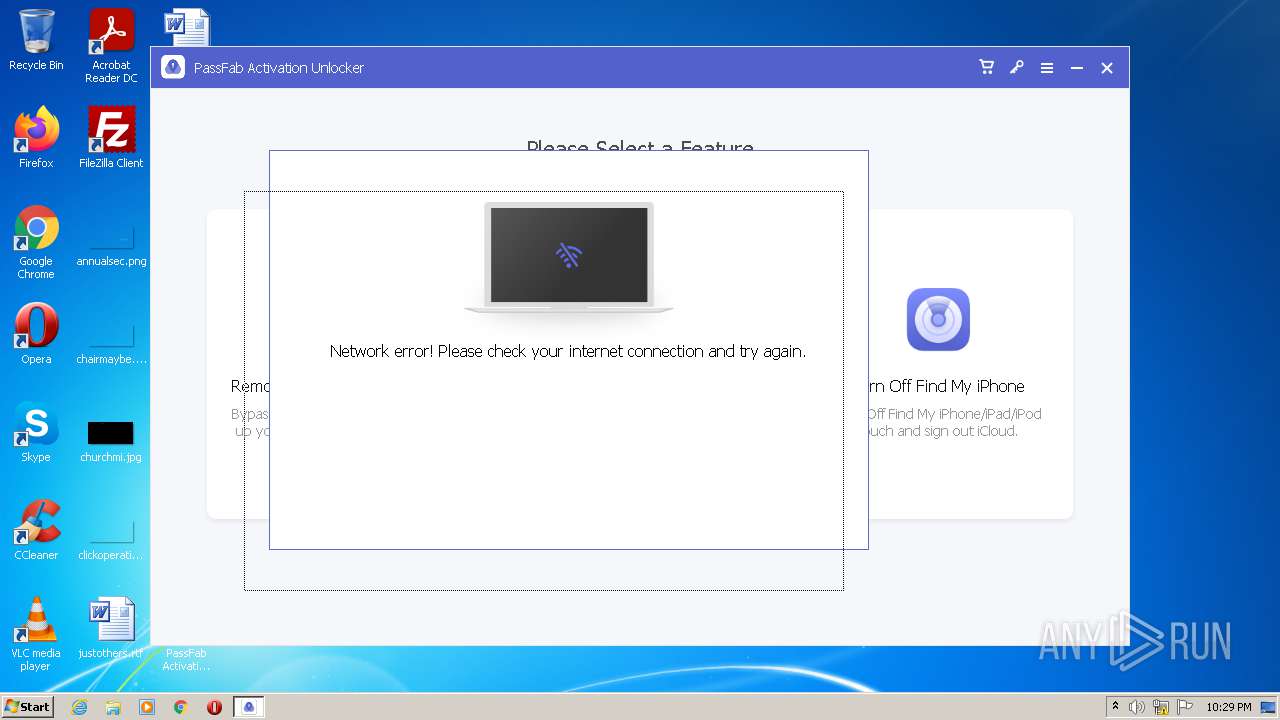Launch Firefox from the desktop
The width and height of the screenshot is (1280, 720).
36,137
